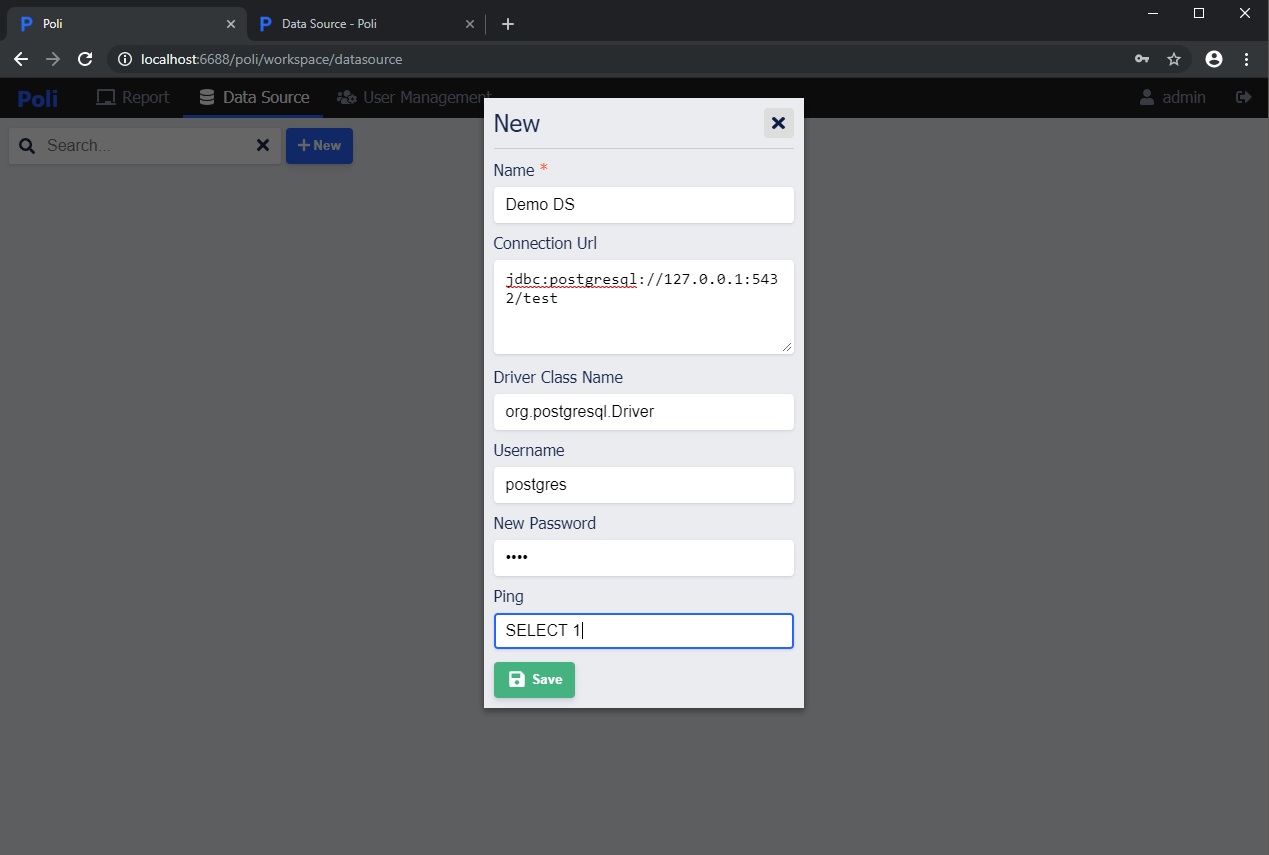This screenshot has width=1269, height=855.
Task: Click the Name input field
Action: click(x=644, y=205)
